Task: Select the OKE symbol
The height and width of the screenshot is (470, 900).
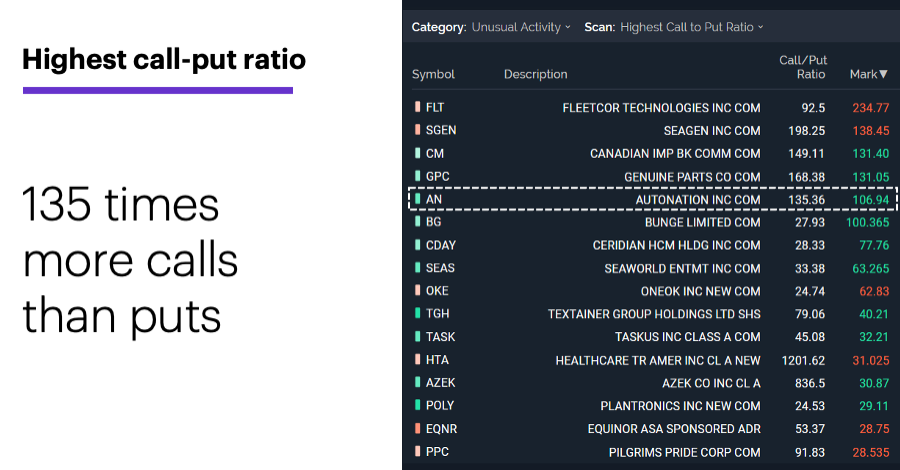Action: click(x=437, y=291)
